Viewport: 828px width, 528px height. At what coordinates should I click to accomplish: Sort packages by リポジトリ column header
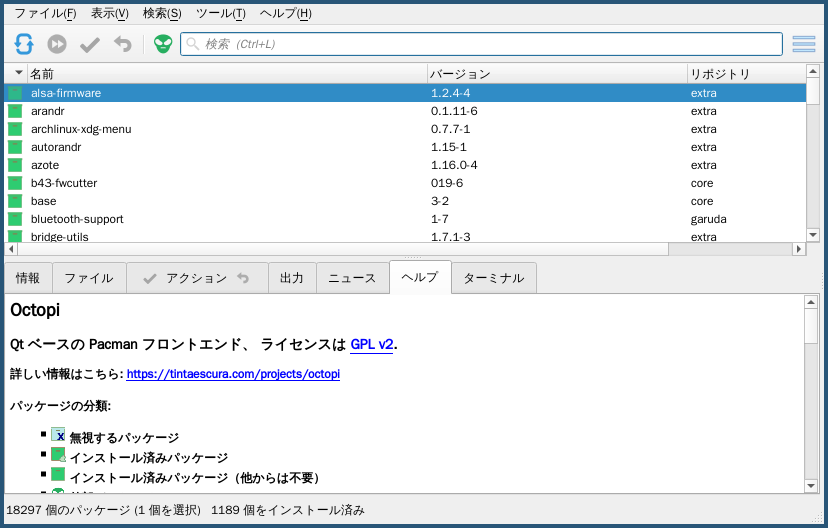(x=747, y=73)
